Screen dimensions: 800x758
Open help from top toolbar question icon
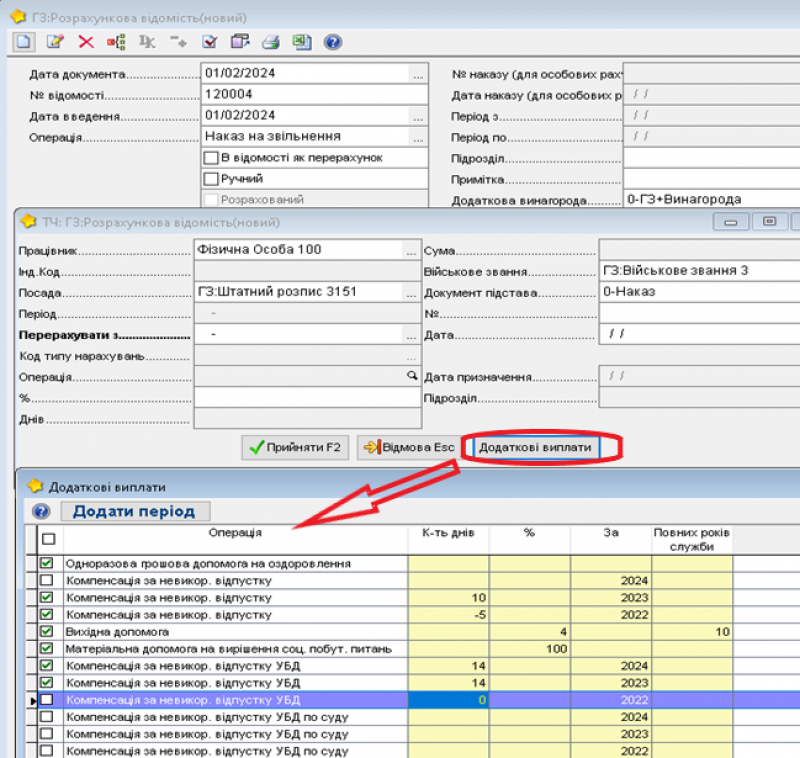(x=333, y=42)
